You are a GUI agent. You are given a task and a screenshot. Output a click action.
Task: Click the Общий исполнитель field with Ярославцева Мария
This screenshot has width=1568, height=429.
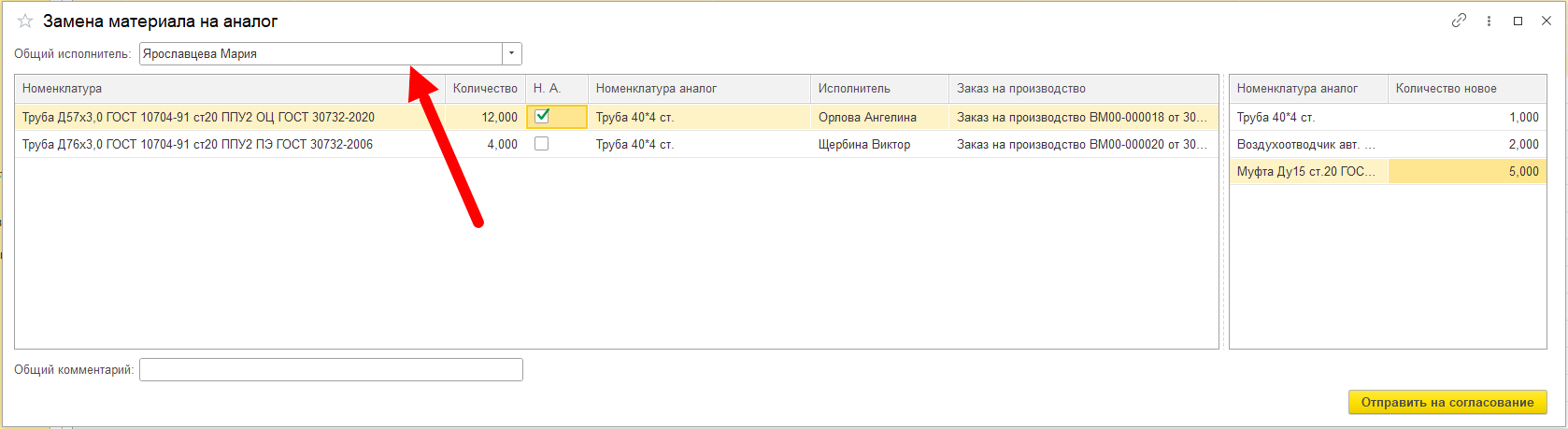pyautogui.click(x=321, y=54)
